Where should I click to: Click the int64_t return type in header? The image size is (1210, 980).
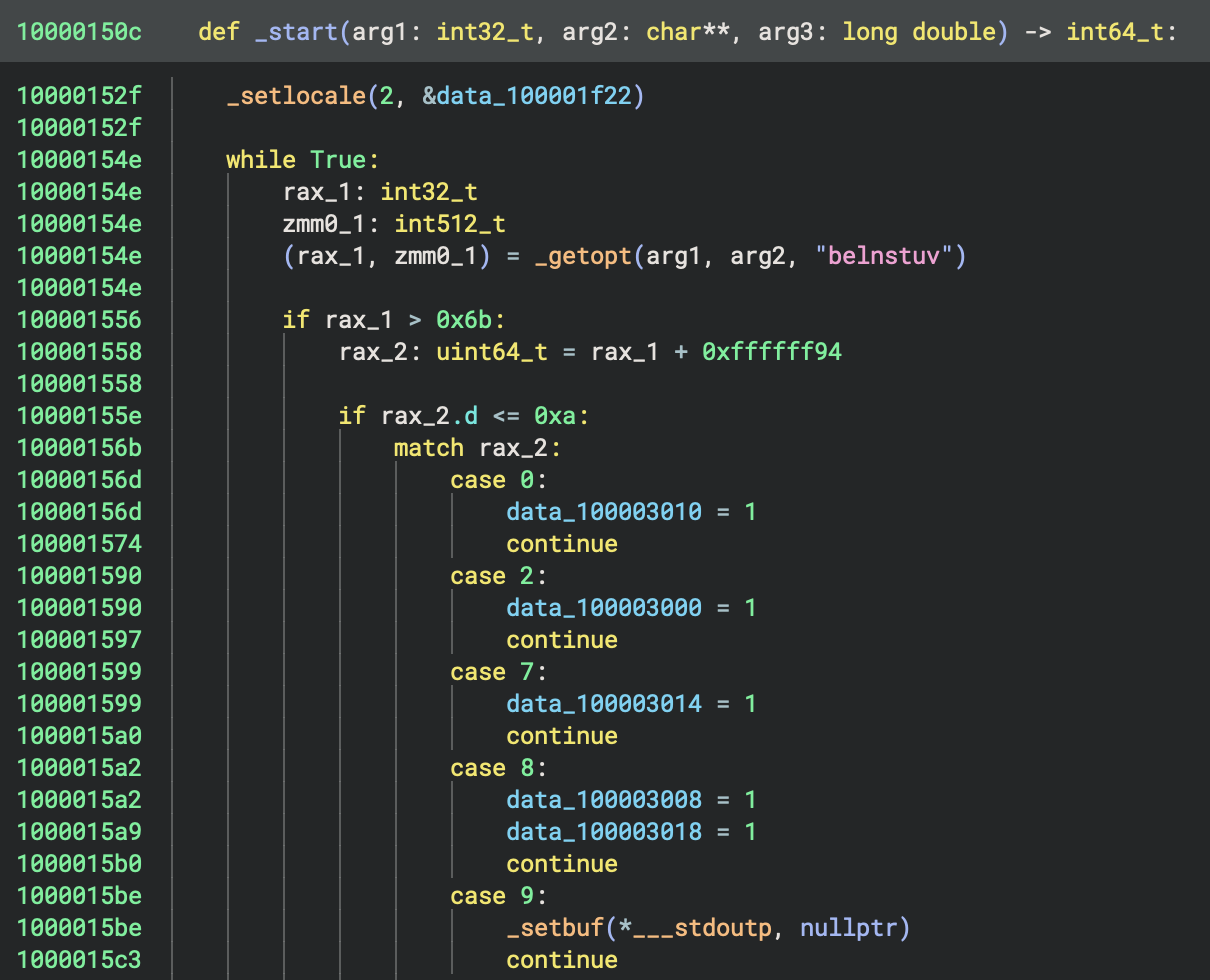tap(1114, 31)
